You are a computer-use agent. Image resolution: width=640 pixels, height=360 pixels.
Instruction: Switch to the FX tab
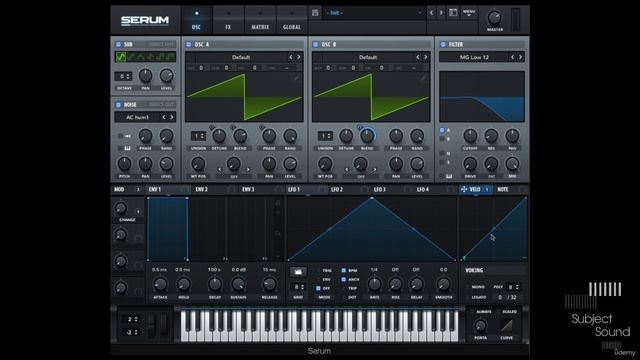point(228,20)
